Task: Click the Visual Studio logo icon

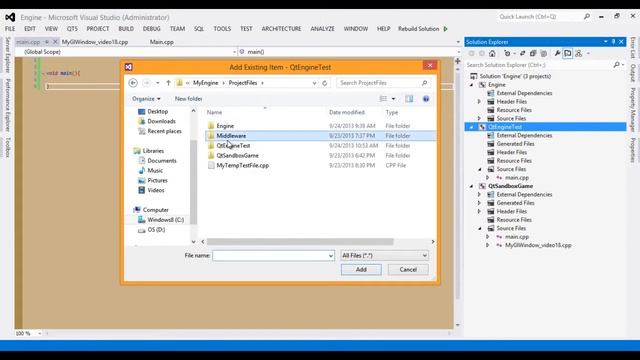Action: [10, 18]
